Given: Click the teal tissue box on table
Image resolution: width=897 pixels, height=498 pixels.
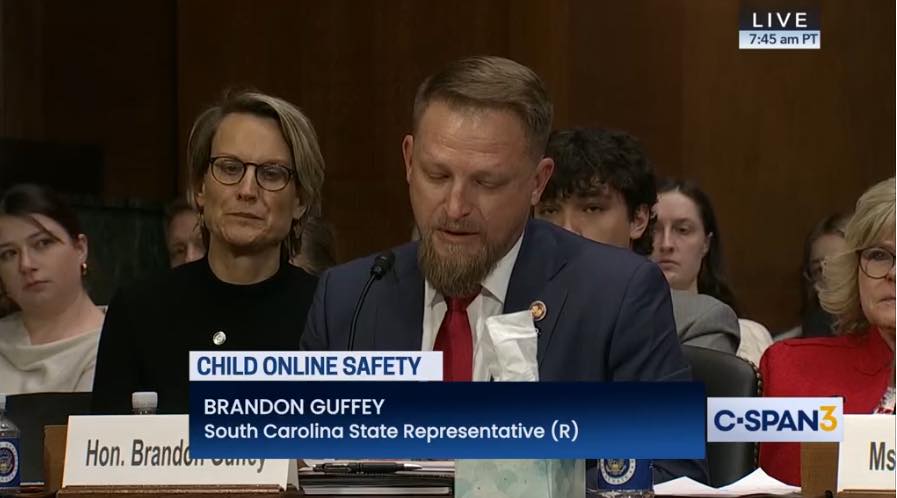Looking at the screenshot, I should click(x=519, y=478).
